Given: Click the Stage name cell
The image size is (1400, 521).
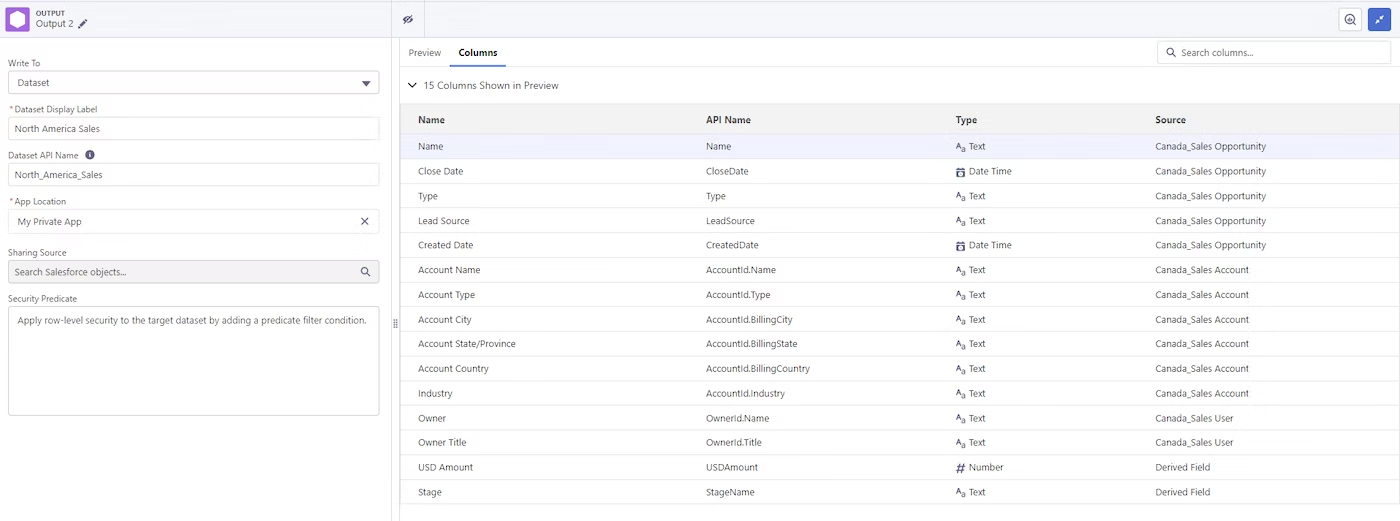Looking at the screenshot, I should [429, 492].
